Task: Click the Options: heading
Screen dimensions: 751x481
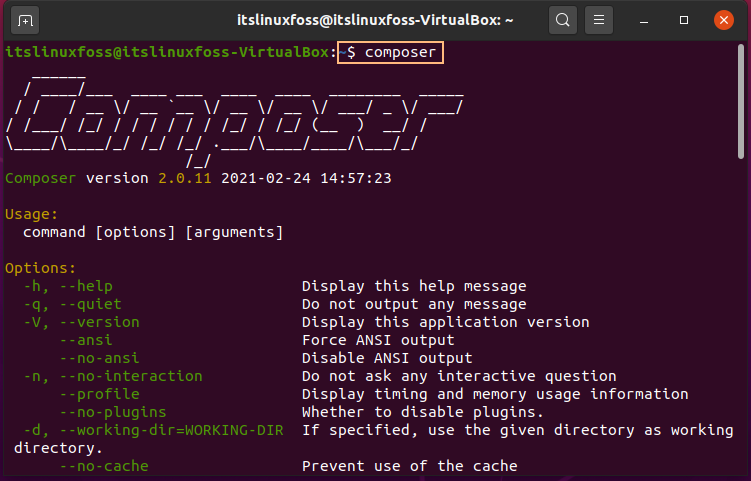Action: pyautogui.click(x=41, y=268)
